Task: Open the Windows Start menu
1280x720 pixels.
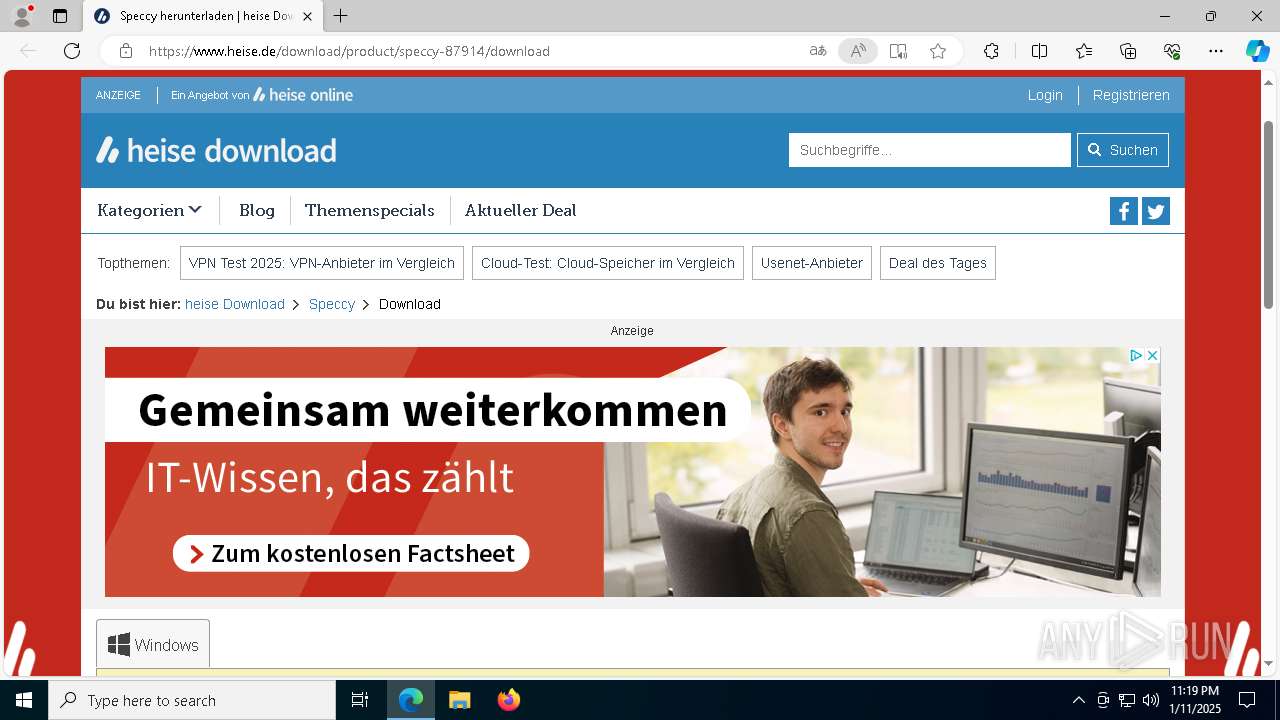Action: [x=24, y=700]
